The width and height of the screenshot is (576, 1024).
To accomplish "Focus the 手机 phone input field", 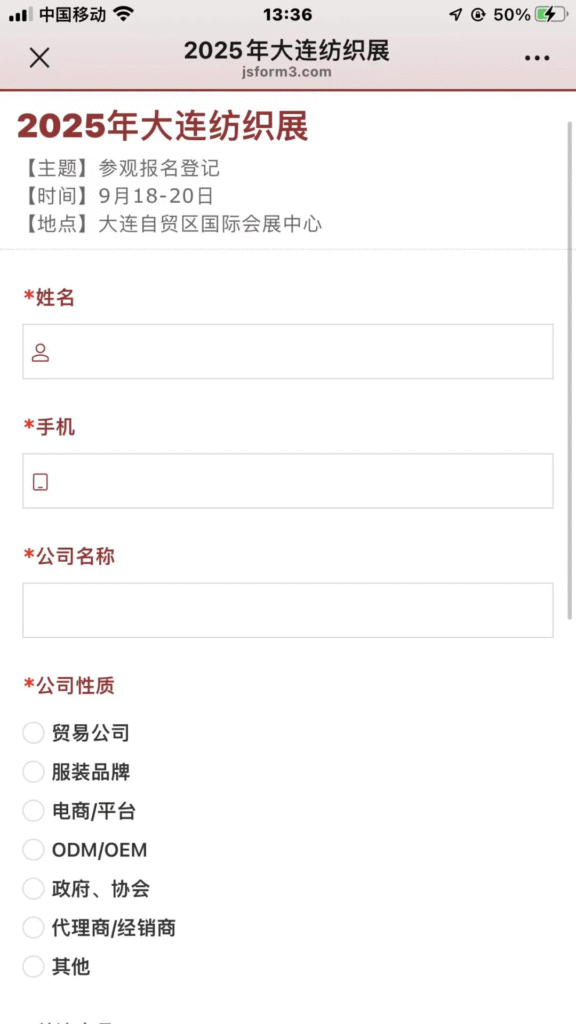I will [x=288, y=481].
